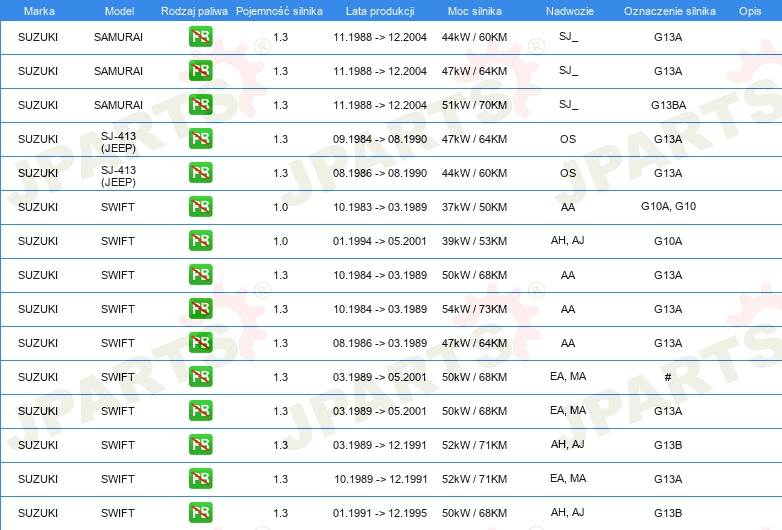This screenshot has width=782, height=530.
Task: Select the G13B engine cell in the 01.1991 -> 12.1995 row
Action: [668, 513]
